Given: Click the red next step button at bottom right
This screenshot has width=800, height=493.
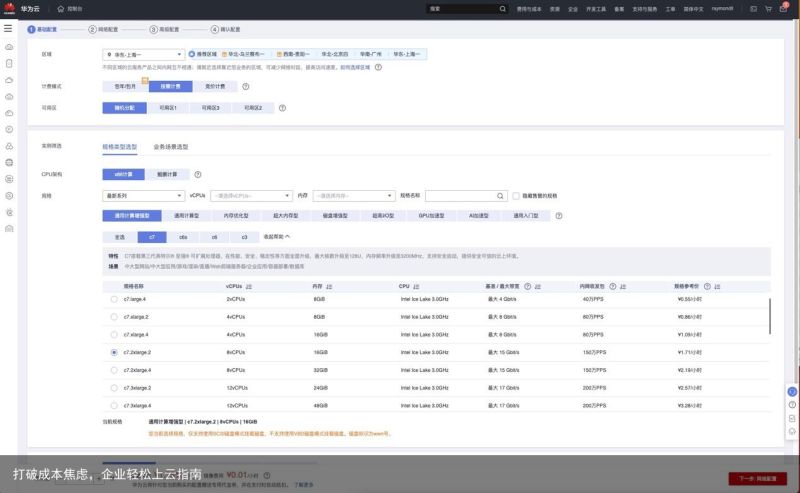Looking at the screenshot, I should 758,479.
